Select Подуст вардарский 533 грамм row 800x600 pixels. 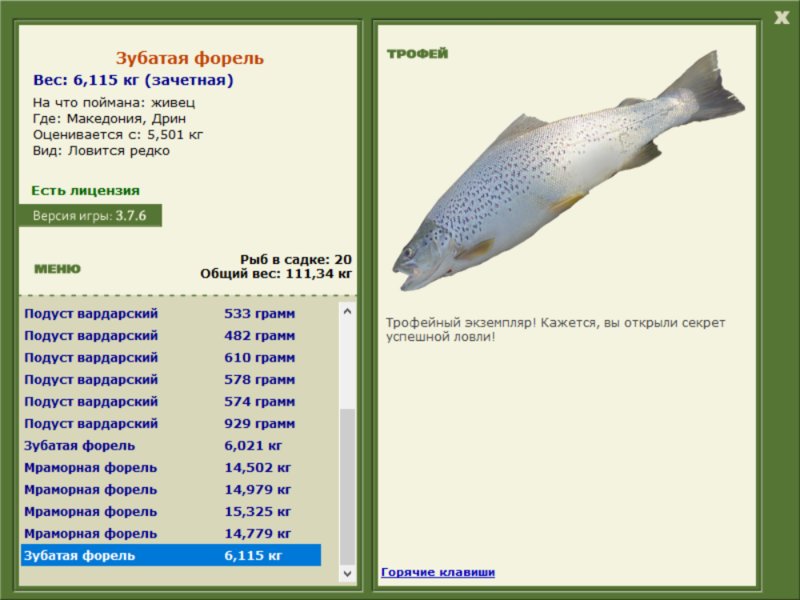(171, 313)
